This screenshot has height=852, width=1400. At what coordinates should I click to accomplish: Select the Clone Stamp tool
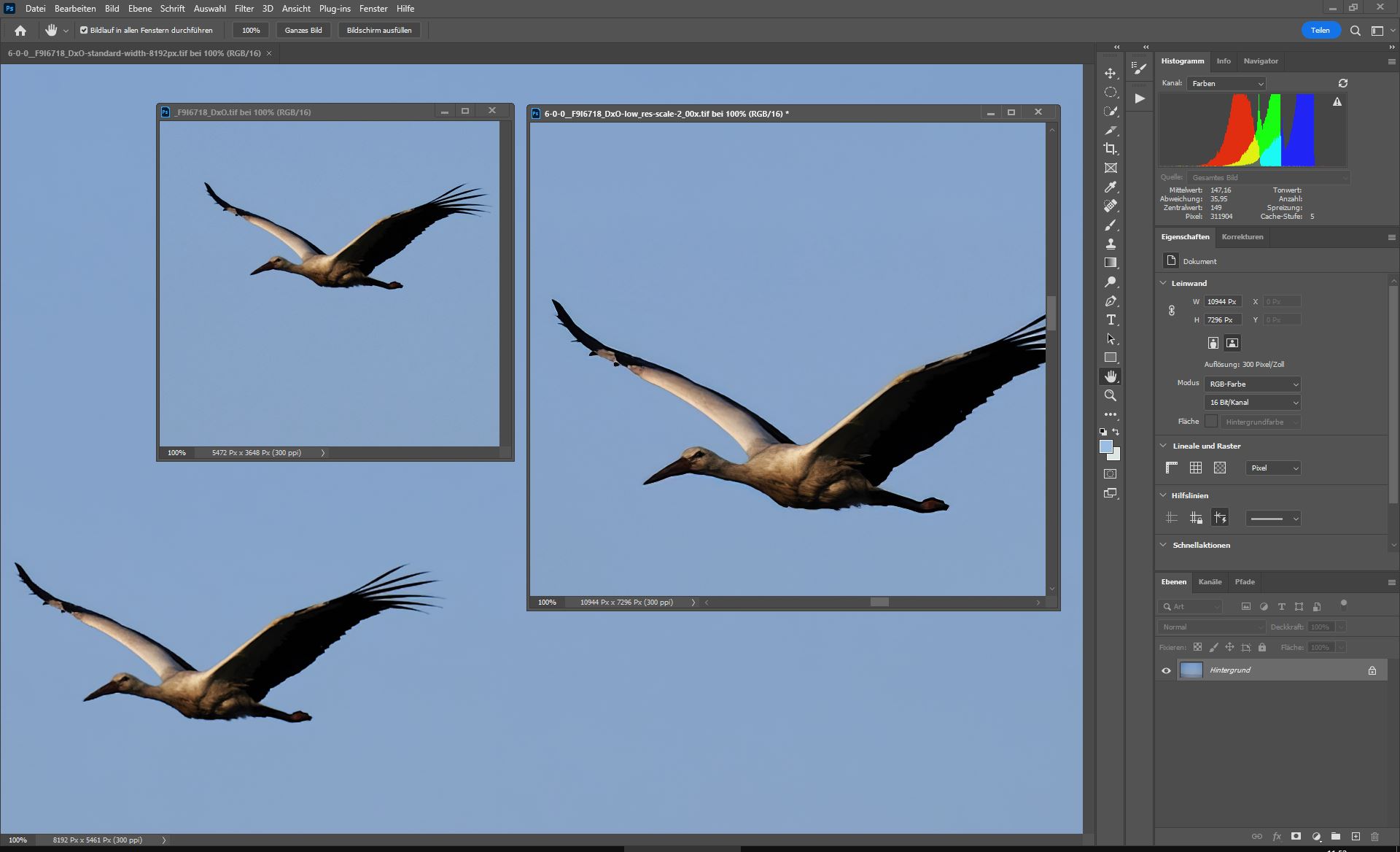click(x=1110, y=244)
